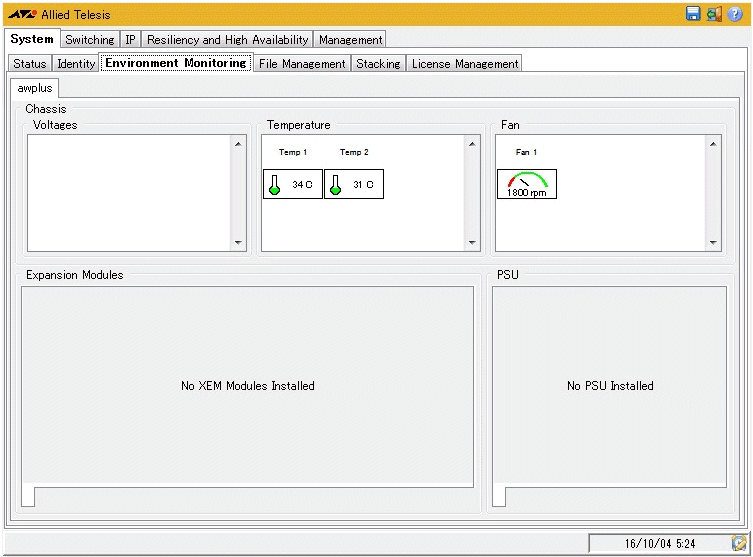Click the Fan 1 rpm gauge
The image size is (753, 557).
coord(527,184)
